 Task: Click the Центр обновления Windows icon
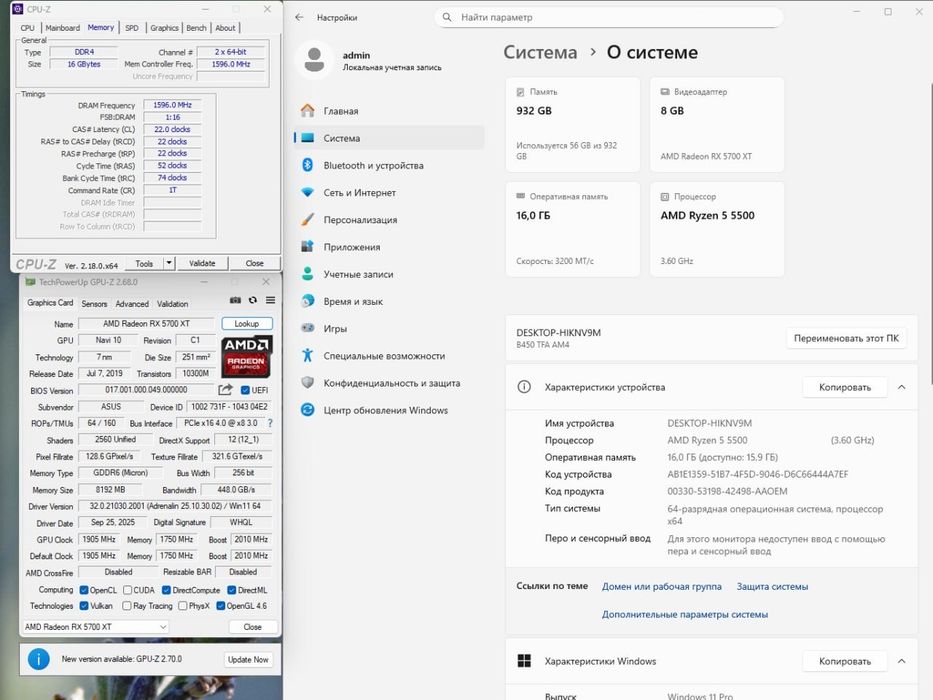[x=308, y=410]
